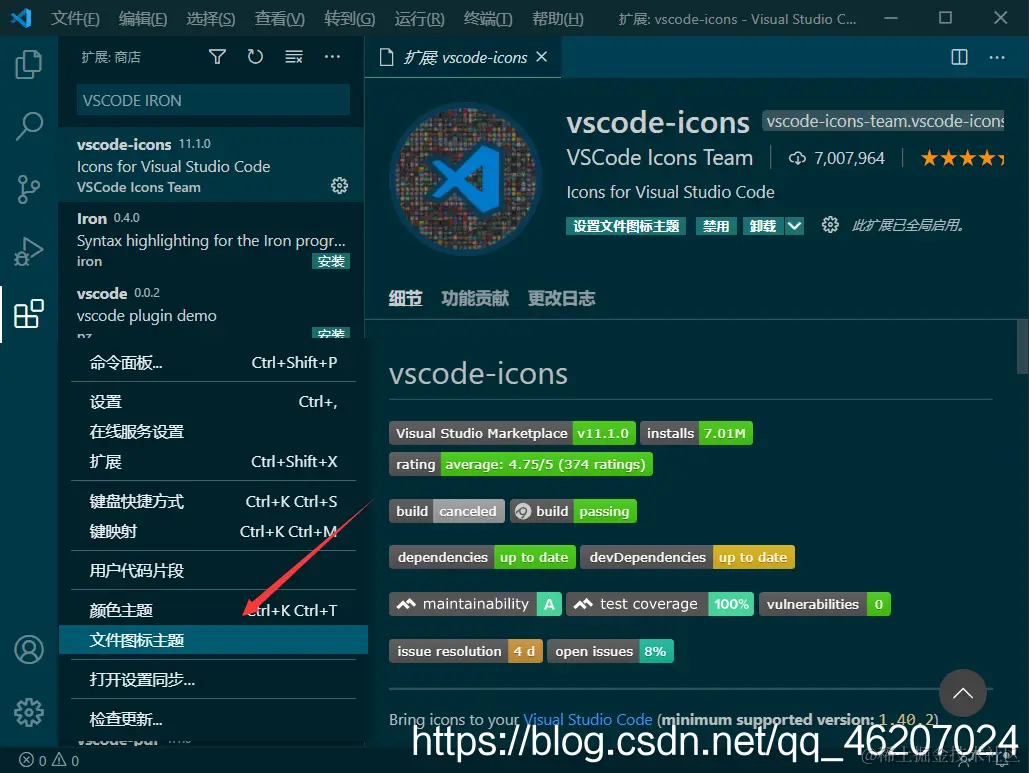
Task: Select 键映射 menu entry
Action: [x=213, y=532]
